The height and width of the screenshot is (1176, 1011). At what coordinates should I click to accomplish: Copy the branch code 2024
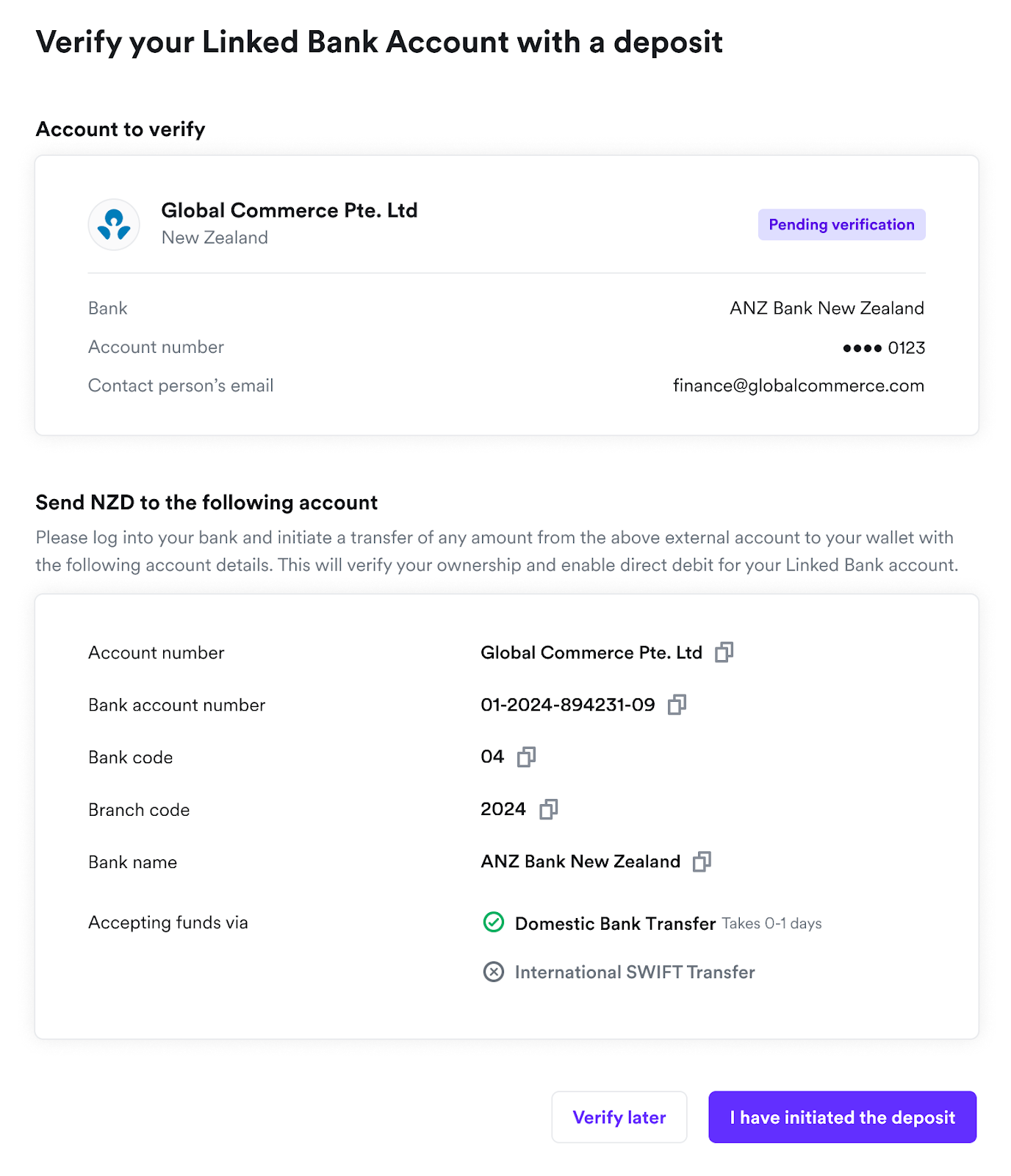click(548, 809)
